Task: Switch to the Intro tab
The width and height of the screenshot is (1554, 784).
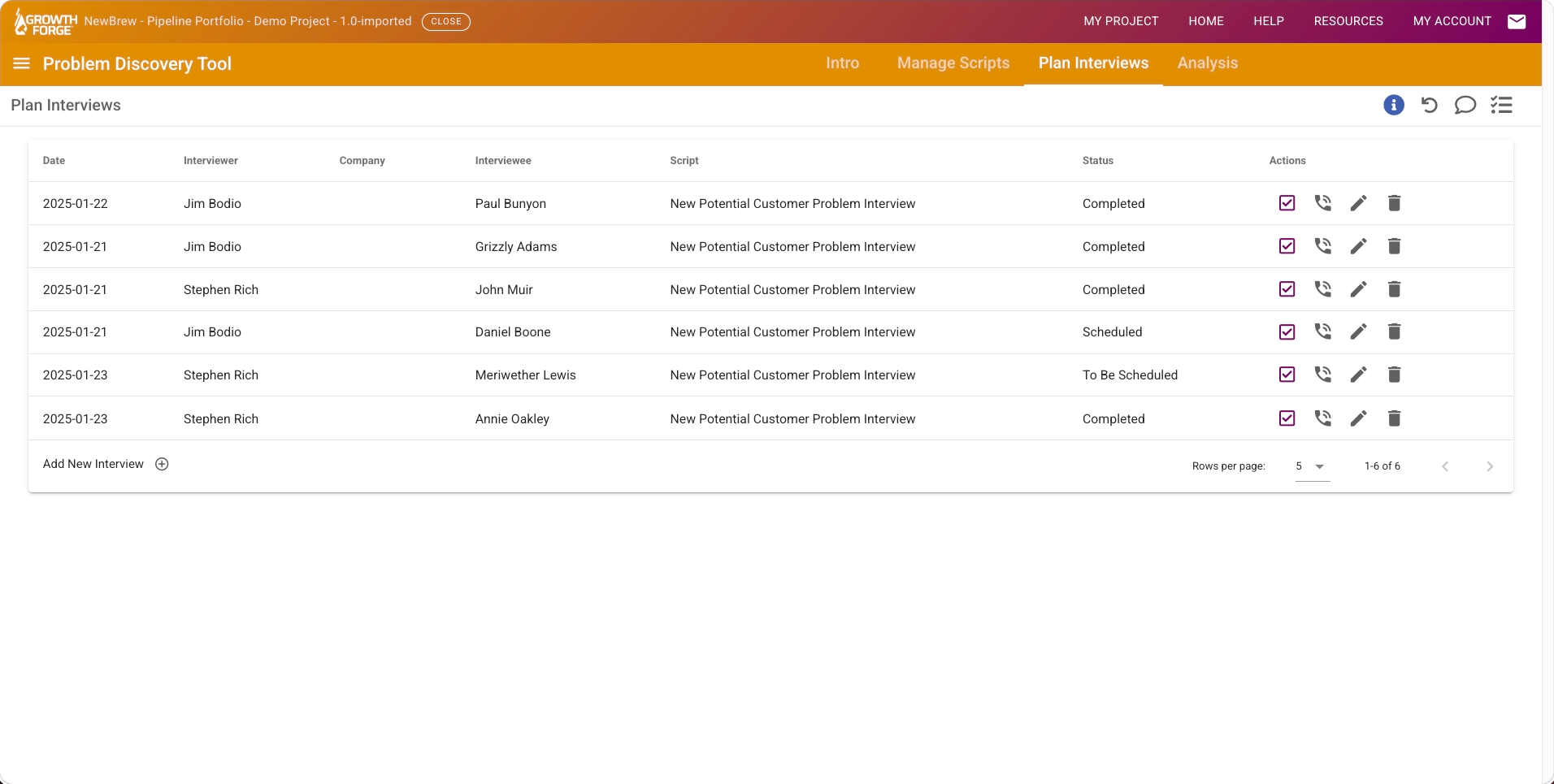Action: (843, 63)
